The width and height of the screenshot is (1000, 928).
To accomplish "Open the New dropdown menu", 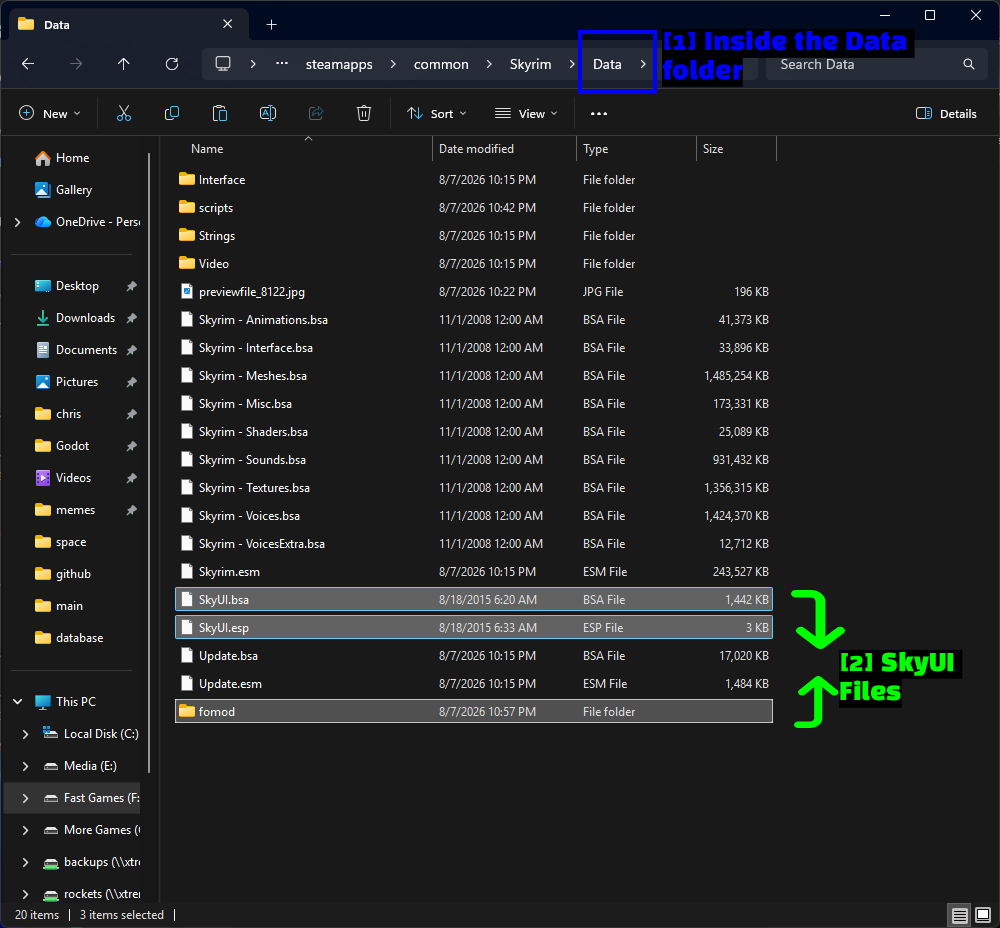I will pos(50,114).
